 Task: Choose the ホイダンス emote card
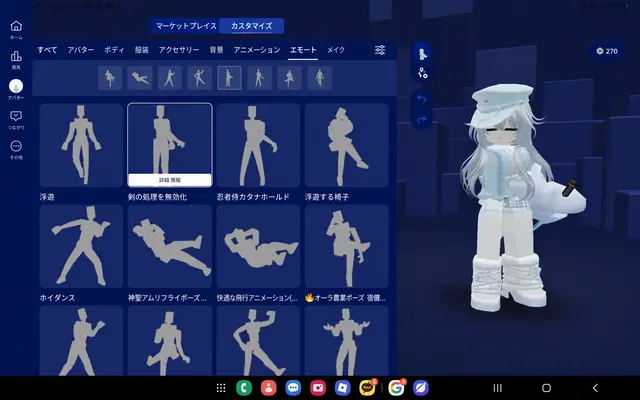click(81, 246)
